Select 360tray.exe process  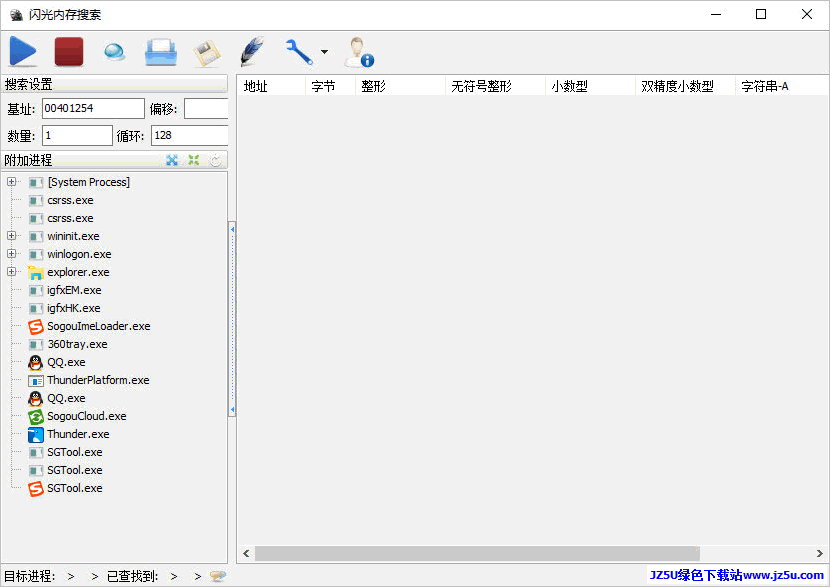tap(77, 344)
